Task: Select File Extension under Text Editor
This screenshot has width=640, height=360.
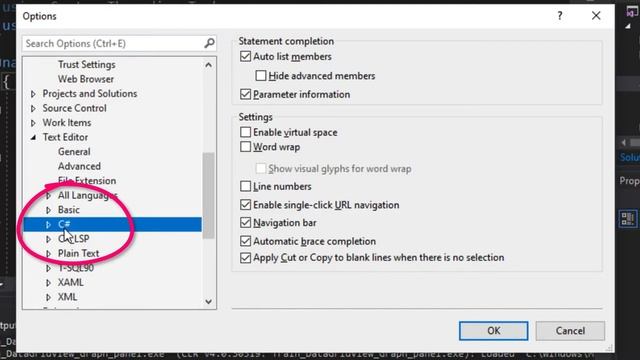Action: (87, 181)
